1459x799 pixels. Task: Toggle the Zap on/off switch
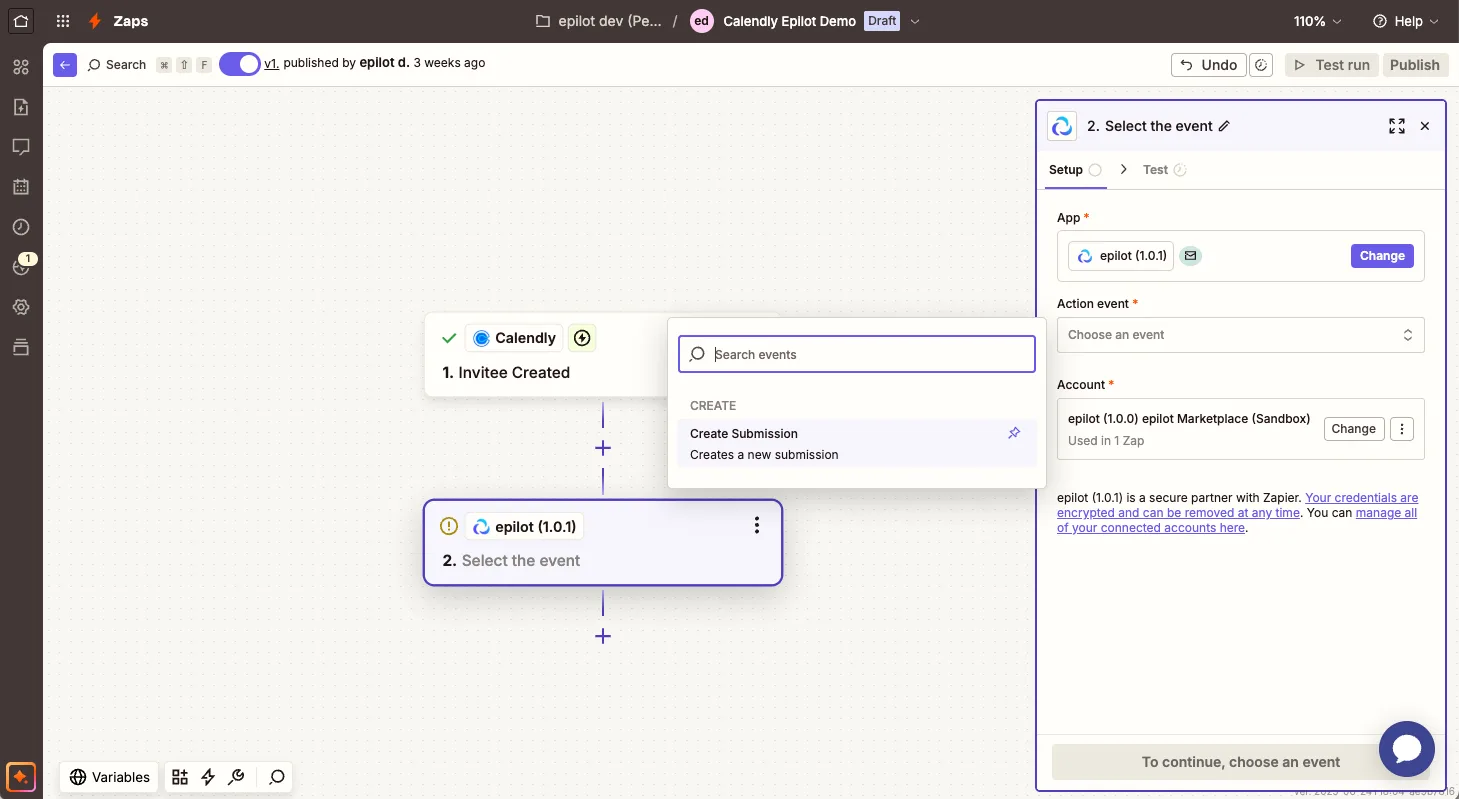point(239,64)
